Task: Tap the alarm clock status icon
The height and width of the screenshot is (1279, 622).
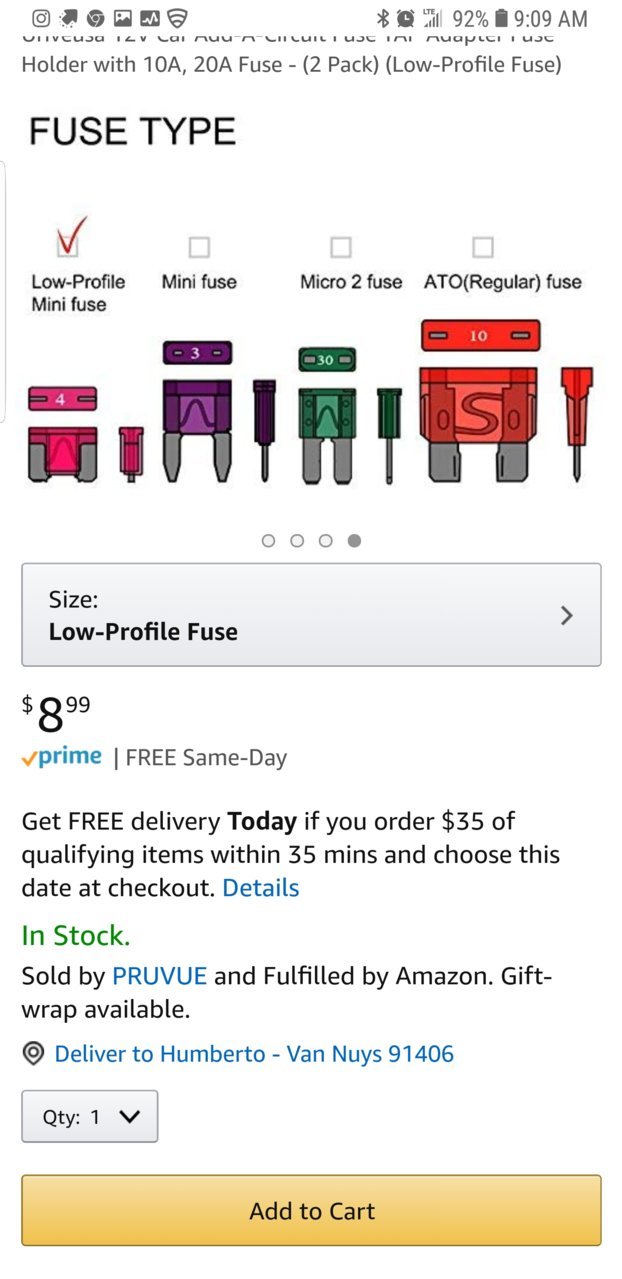Action: (406, 18)
